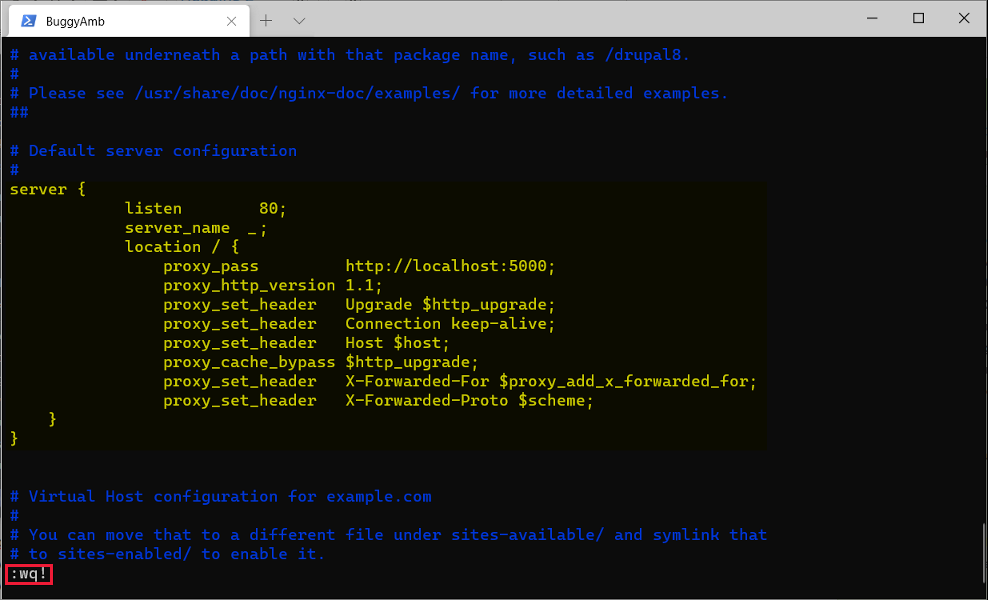
Task: Click the PowerShell icon on the BuggyAmb tab
Action: (x=28, y=20)
